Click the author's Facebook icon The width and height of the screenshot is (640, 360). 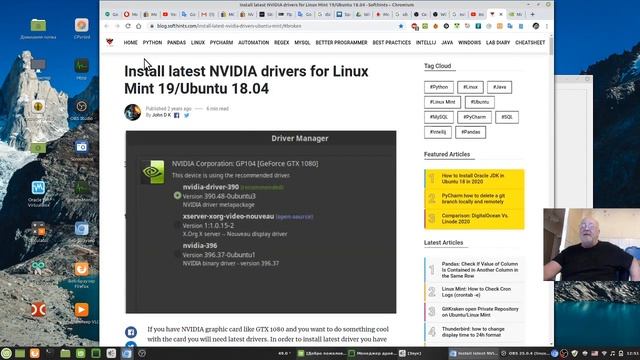(177, 116)
